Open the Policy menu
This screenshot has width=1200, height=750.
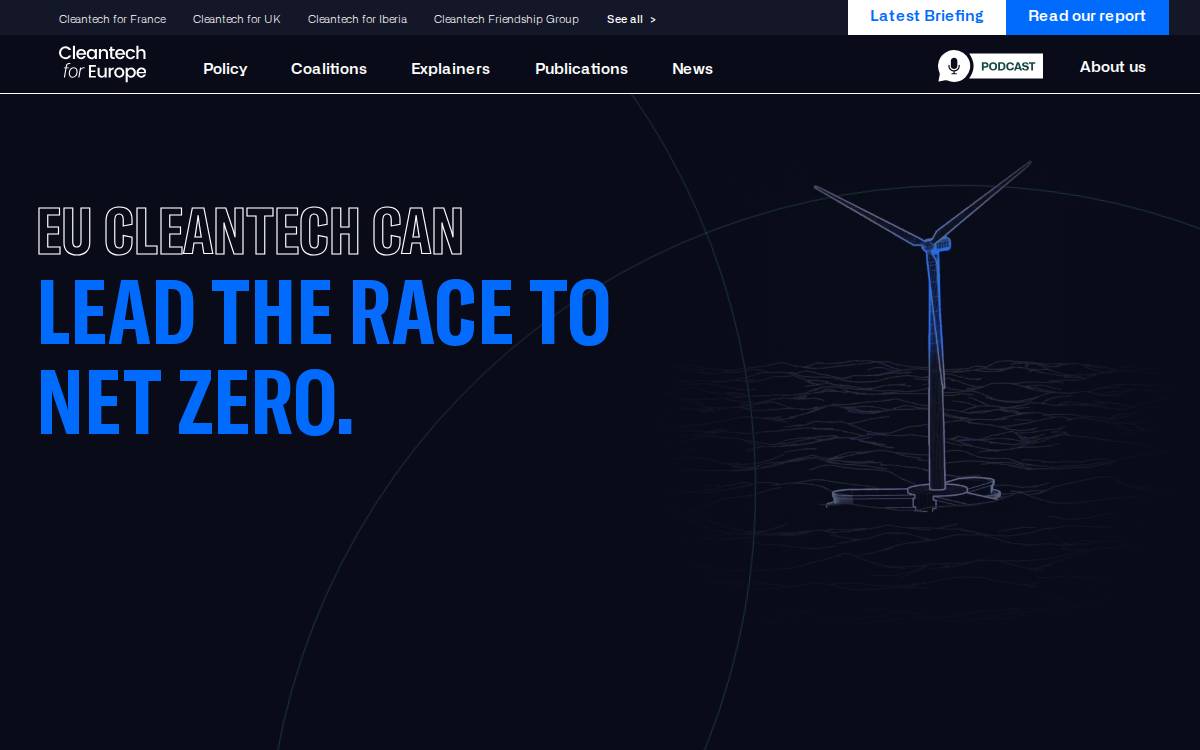point(225,69)
